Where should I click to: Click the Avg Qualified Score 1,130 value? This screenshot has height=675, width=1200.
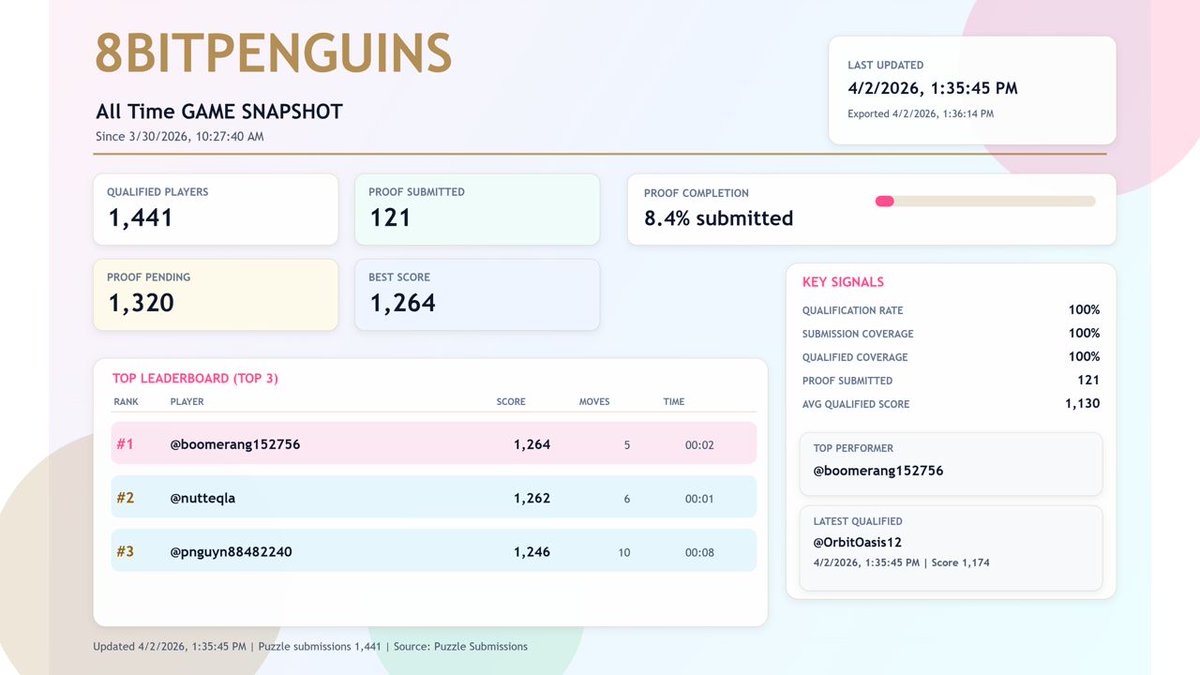(1081, 404)
